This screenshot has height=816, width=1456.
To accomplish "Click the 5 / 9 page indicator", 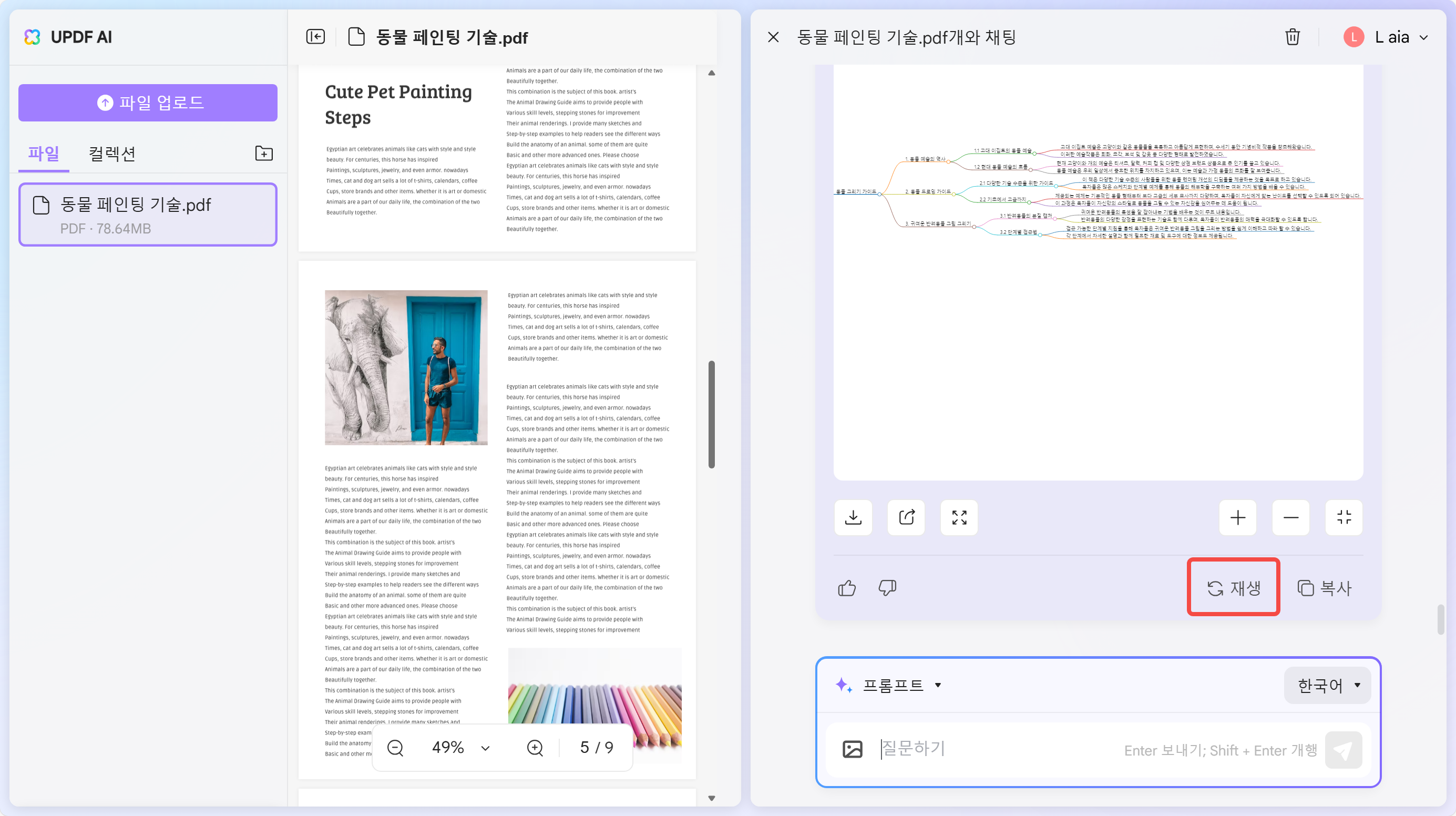I will point(596,748).
